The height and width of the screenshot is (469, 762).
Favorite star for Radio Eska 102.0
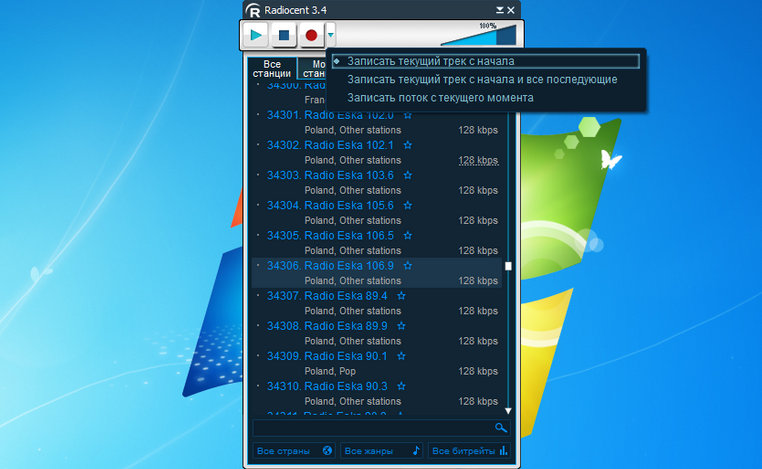tap(408, 115)
